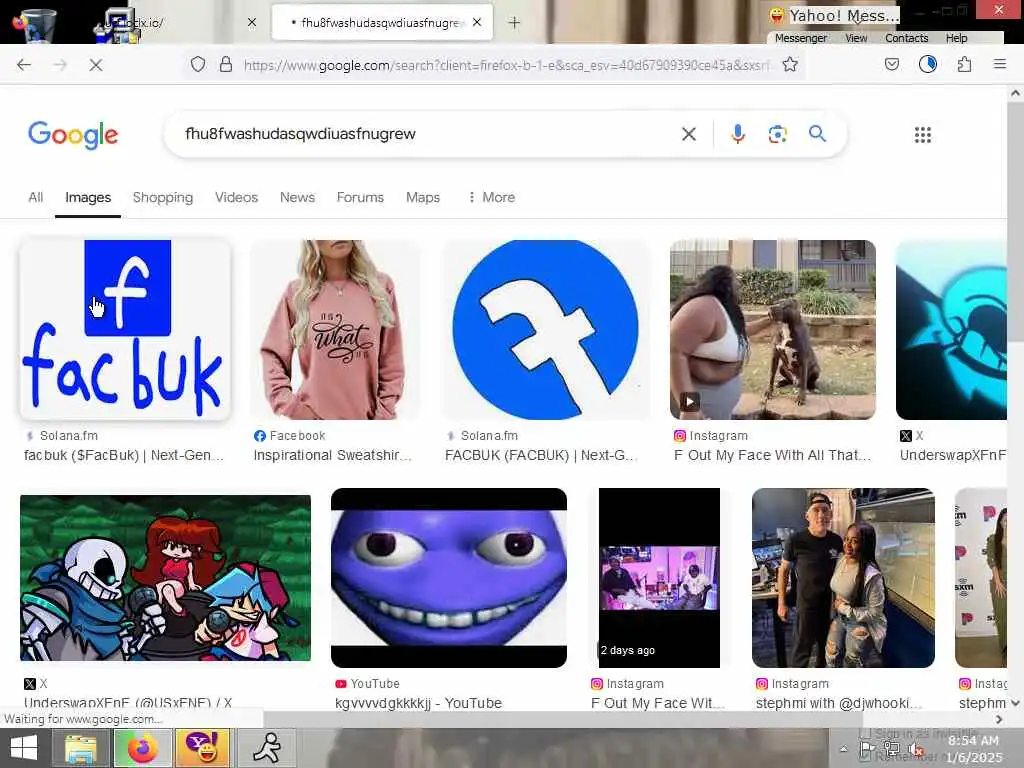Click the muted volume tray icon
The height and width of the screenshot is (768, 1024).
(916, 750)
